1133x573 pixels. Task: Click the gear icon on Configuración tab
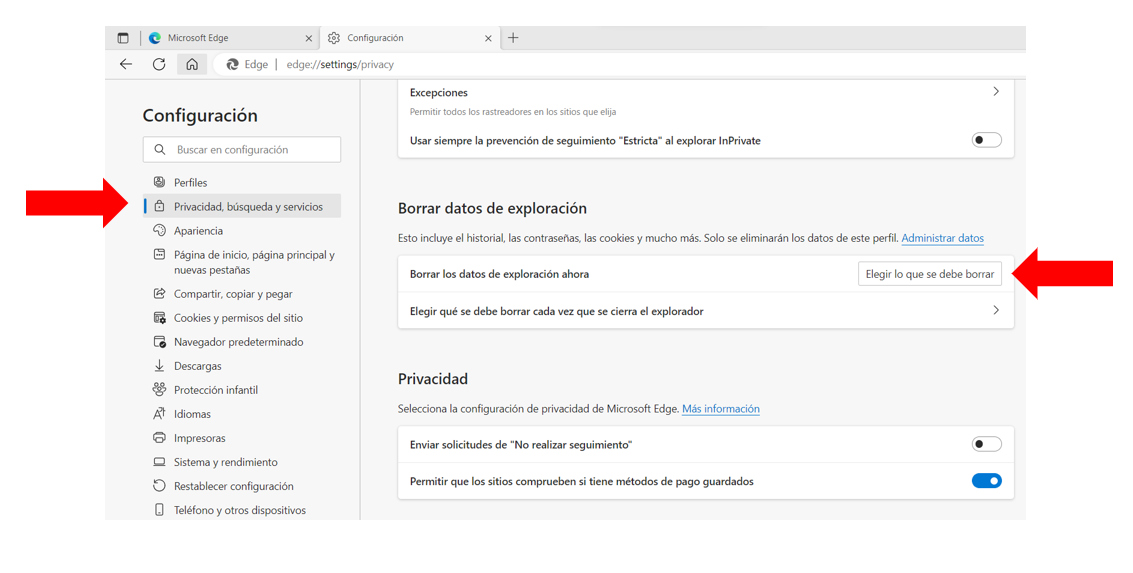[x=334, y=38]
